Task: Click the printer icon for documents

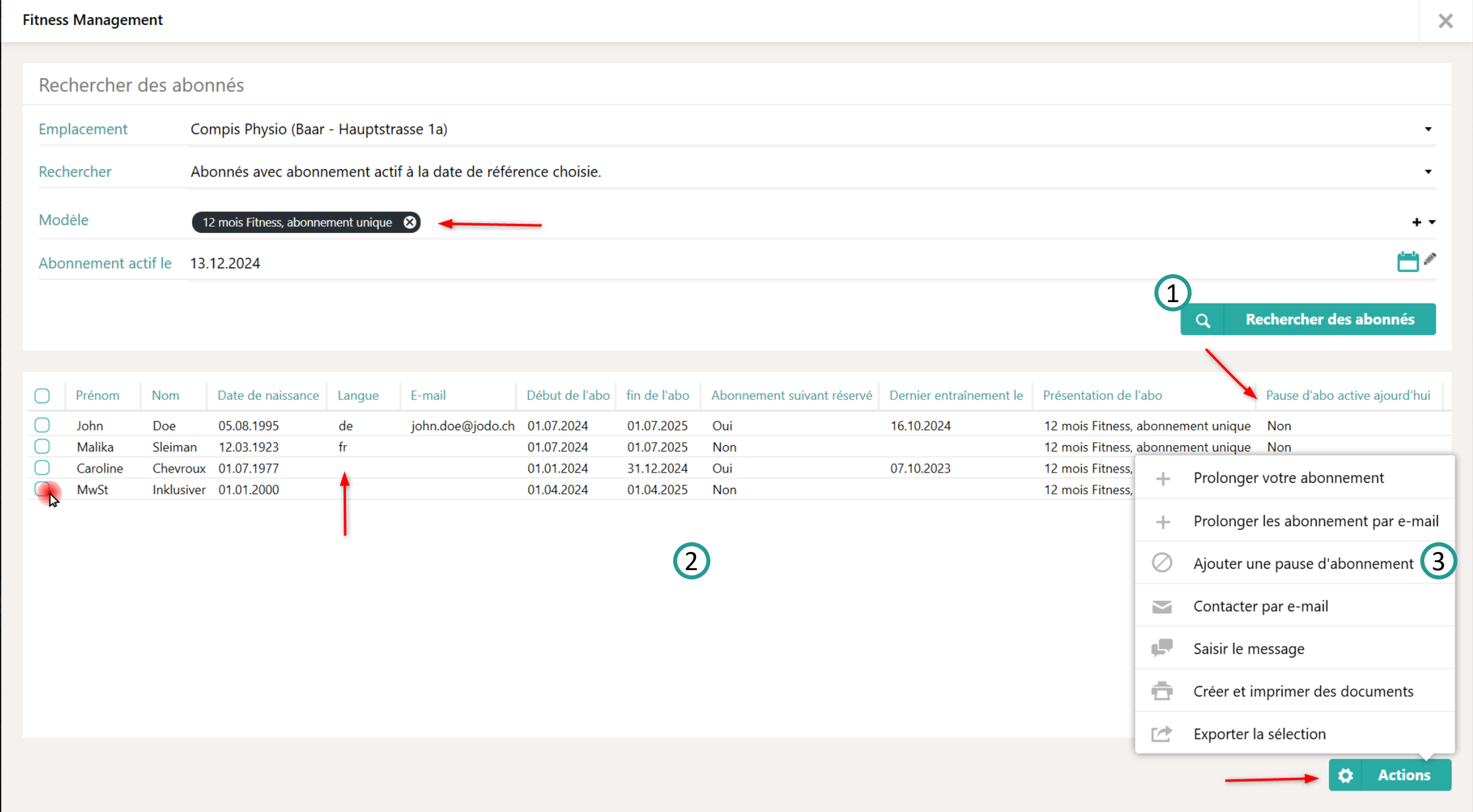Action: 1161,692
